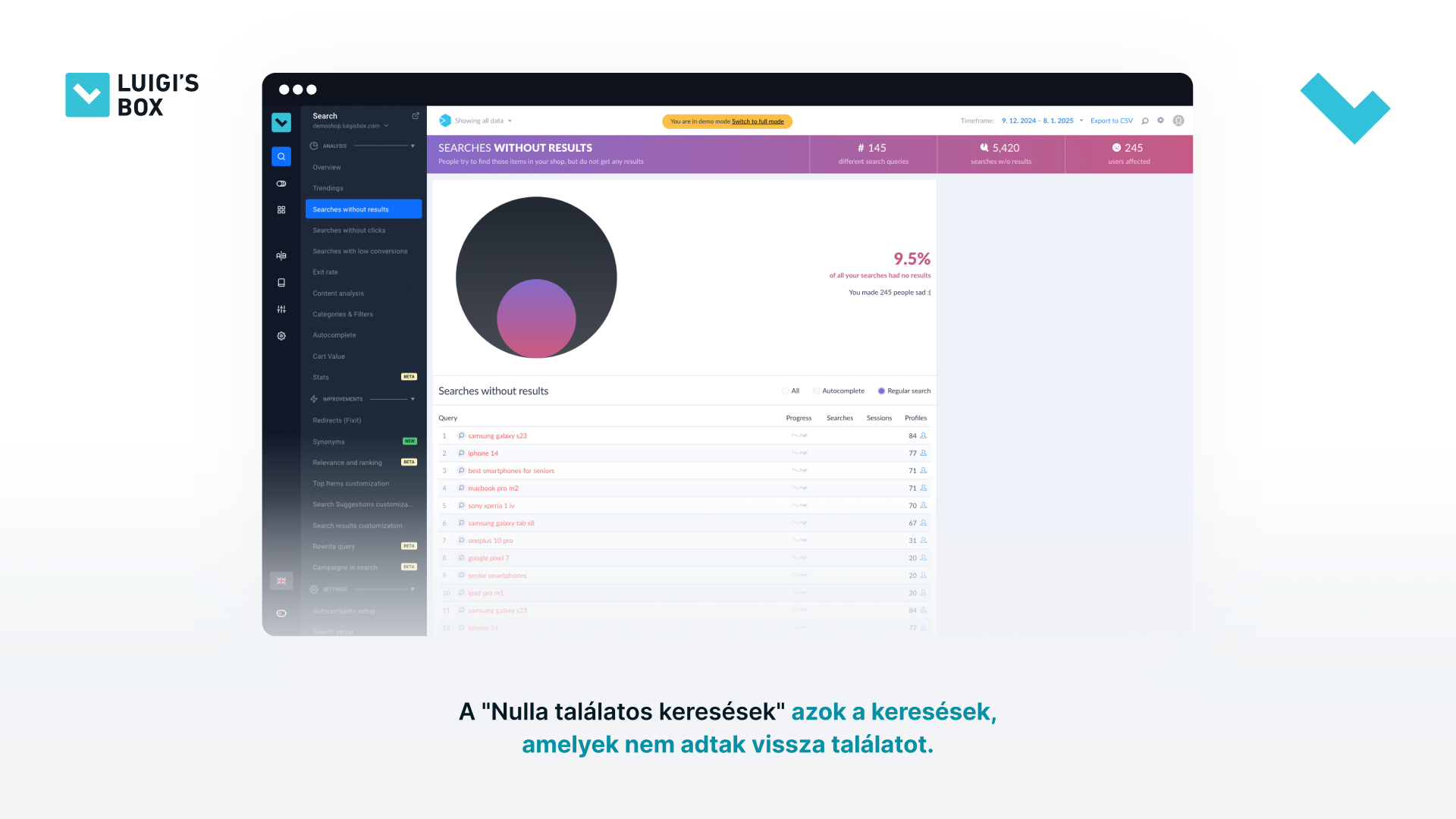
Task: Open the A/B testing icon in sidebar
Action: pyautogui.click(x=281, y=256)
